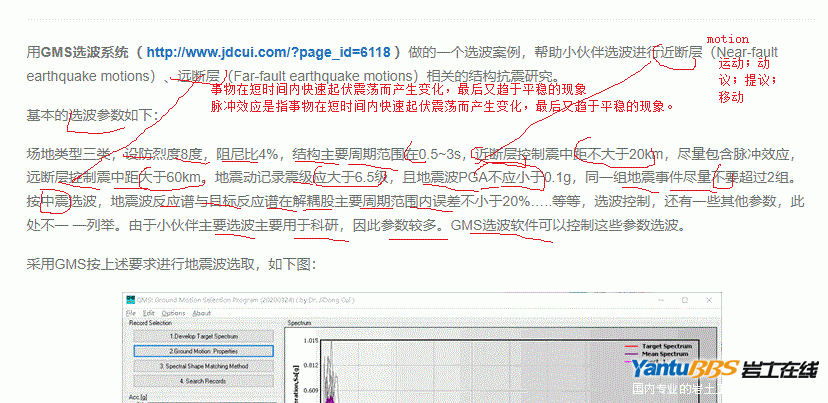
Task: Open the About menu in GMS
Action: [201, 312]
